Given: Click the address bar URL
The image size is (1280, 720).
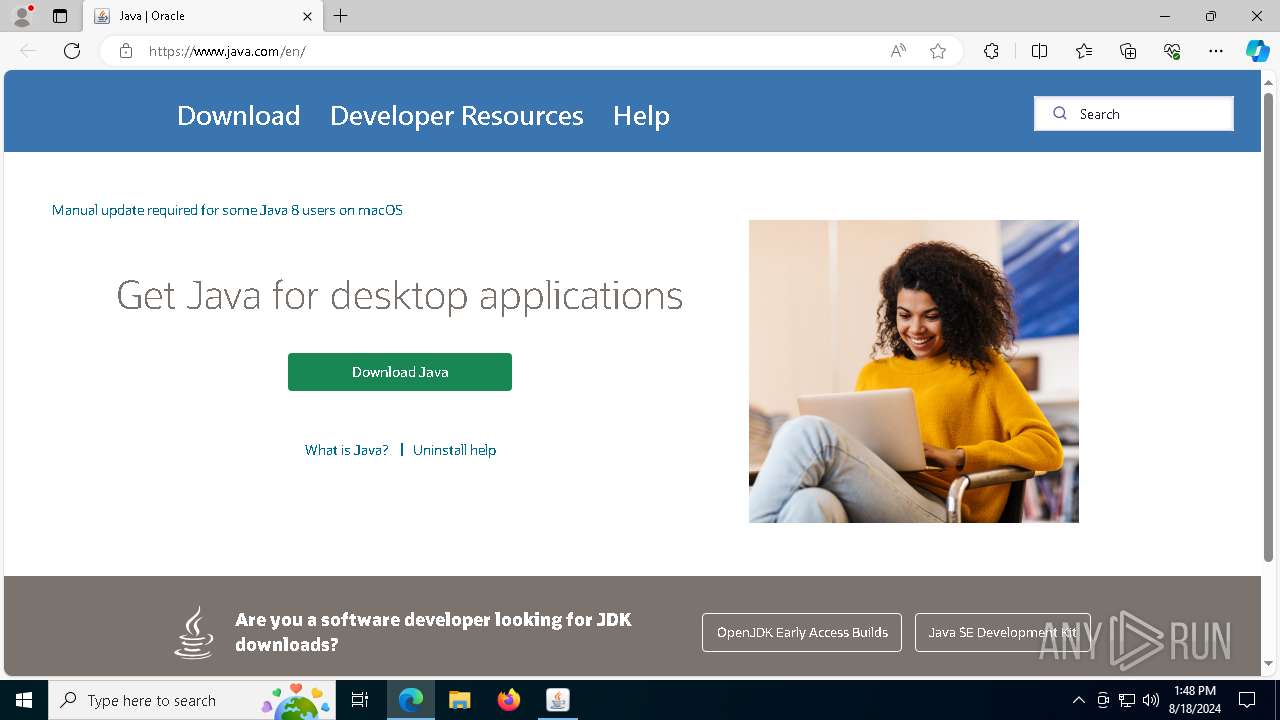Looking at the screenshot, I should pos(227,51).
